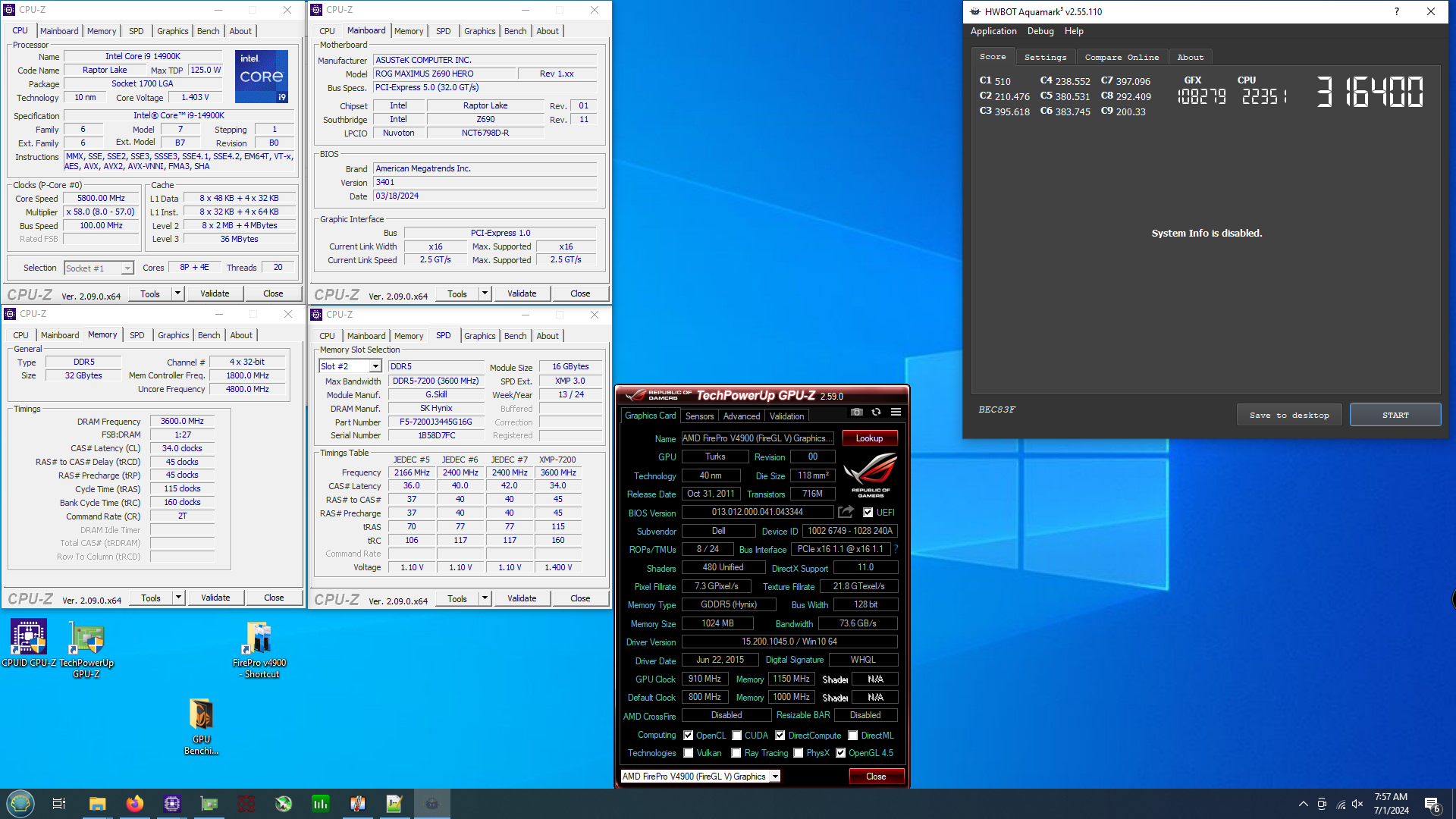Viewport: 1456px width, 819px height.
Task: Click Tools in the top-left CPU-Z window
Action: [150, 293]
